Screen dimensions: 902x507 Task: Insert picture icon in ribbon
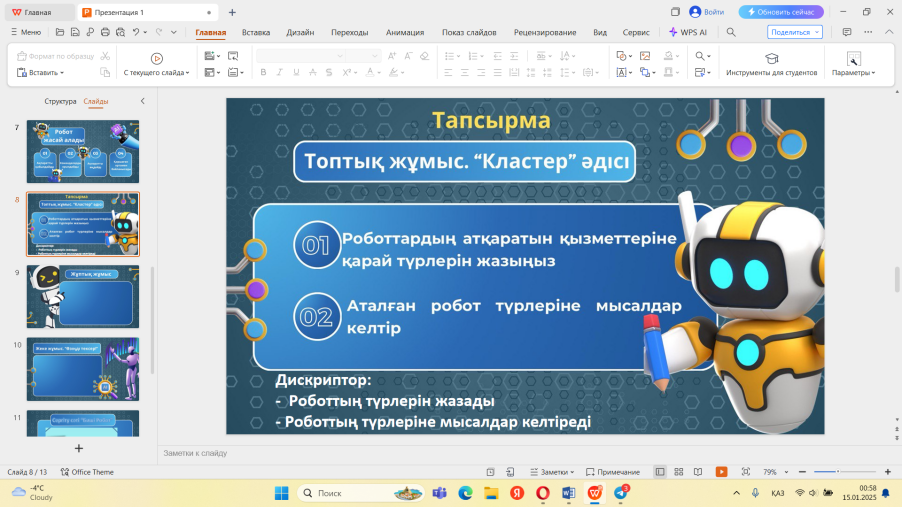tap(645, 56)
